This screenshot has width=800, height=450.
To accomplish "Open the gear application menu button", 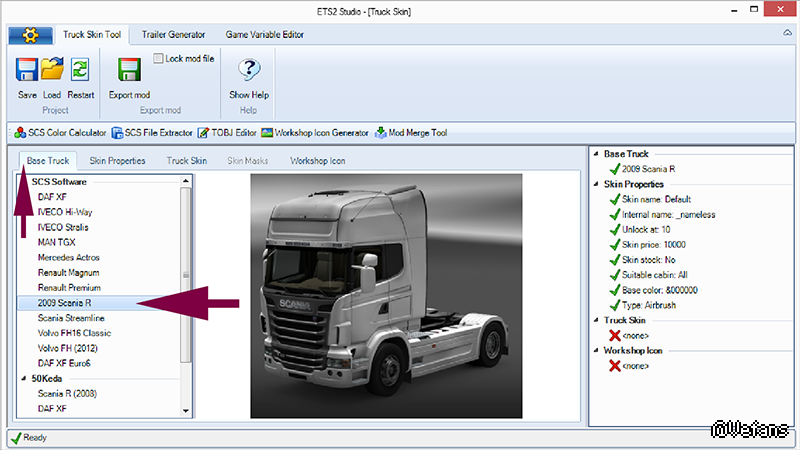I will [x=30, y=35].
